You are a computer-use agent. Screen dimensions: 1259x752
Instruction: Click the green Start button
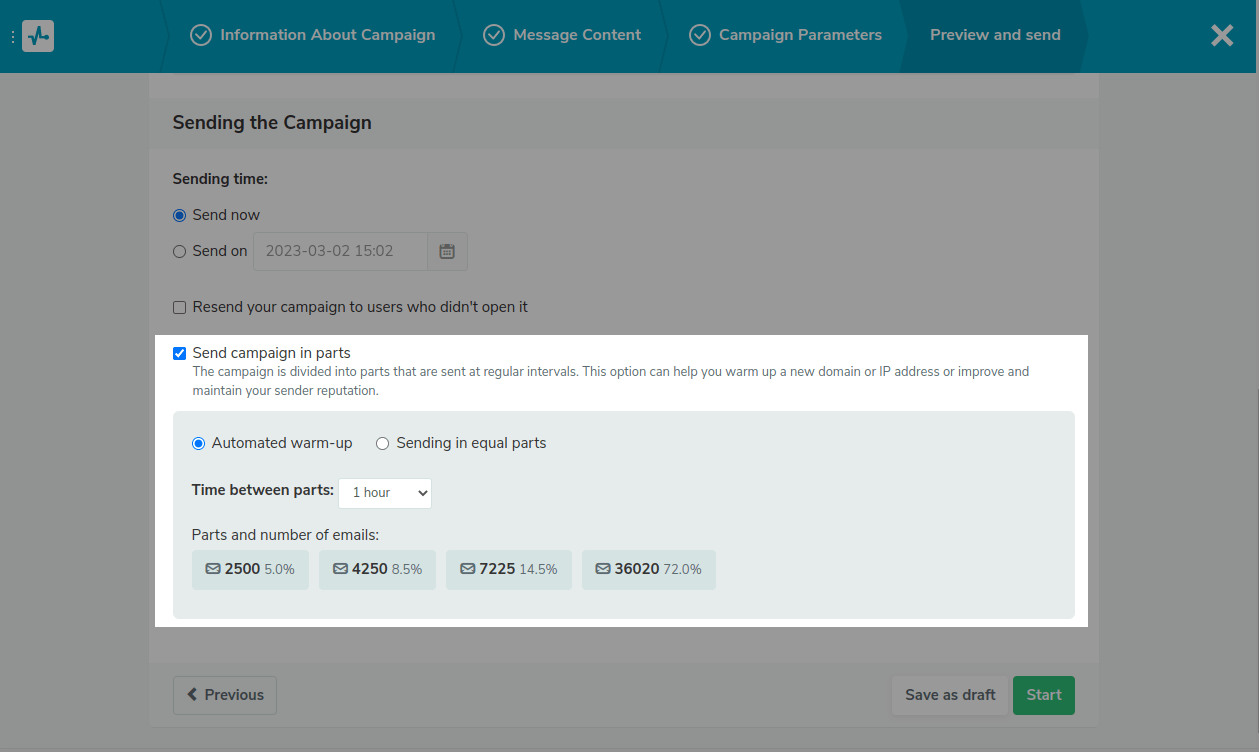1043,695
